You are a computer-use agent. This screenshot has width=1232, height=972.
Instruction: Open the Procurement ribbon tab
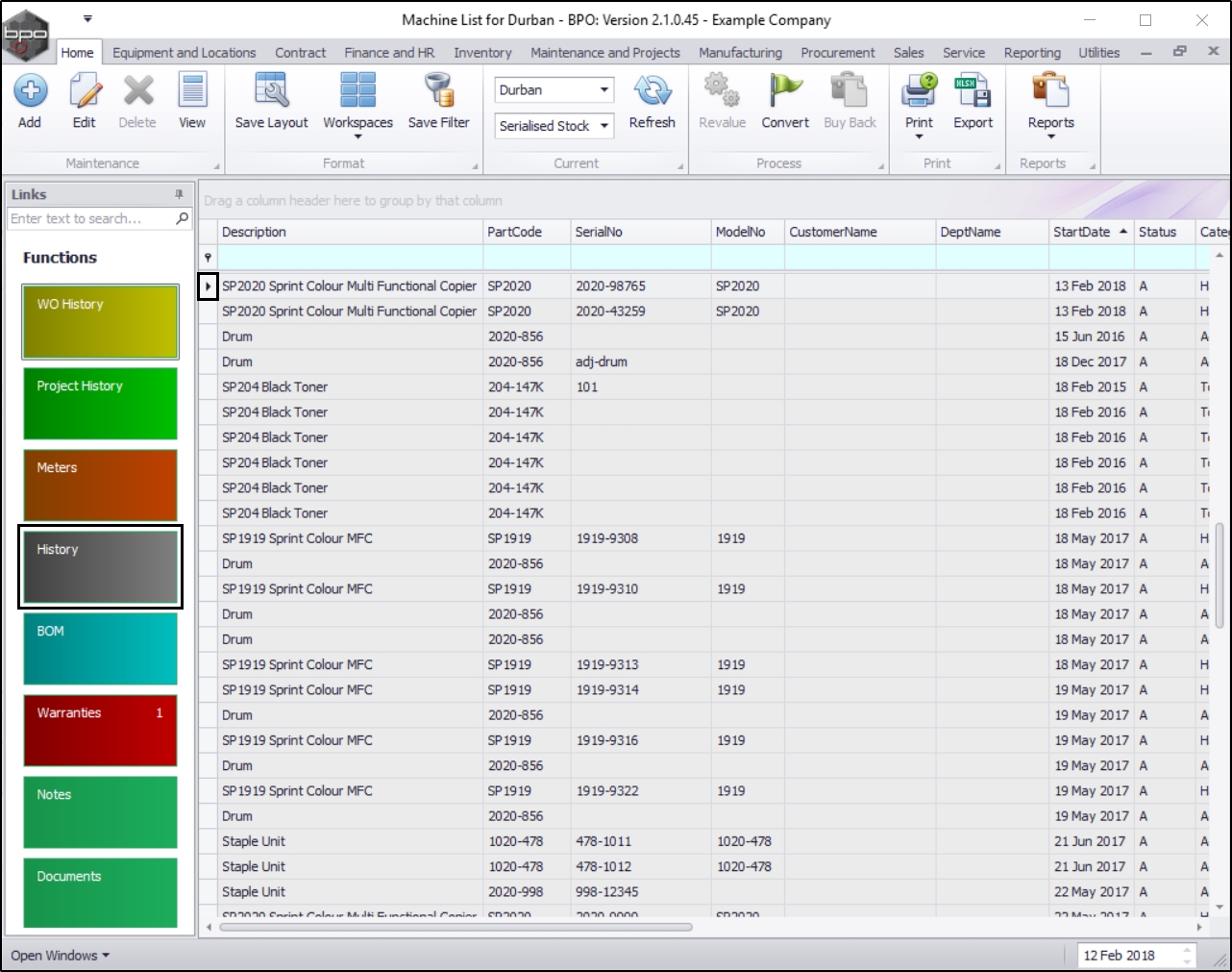point(837,53)
